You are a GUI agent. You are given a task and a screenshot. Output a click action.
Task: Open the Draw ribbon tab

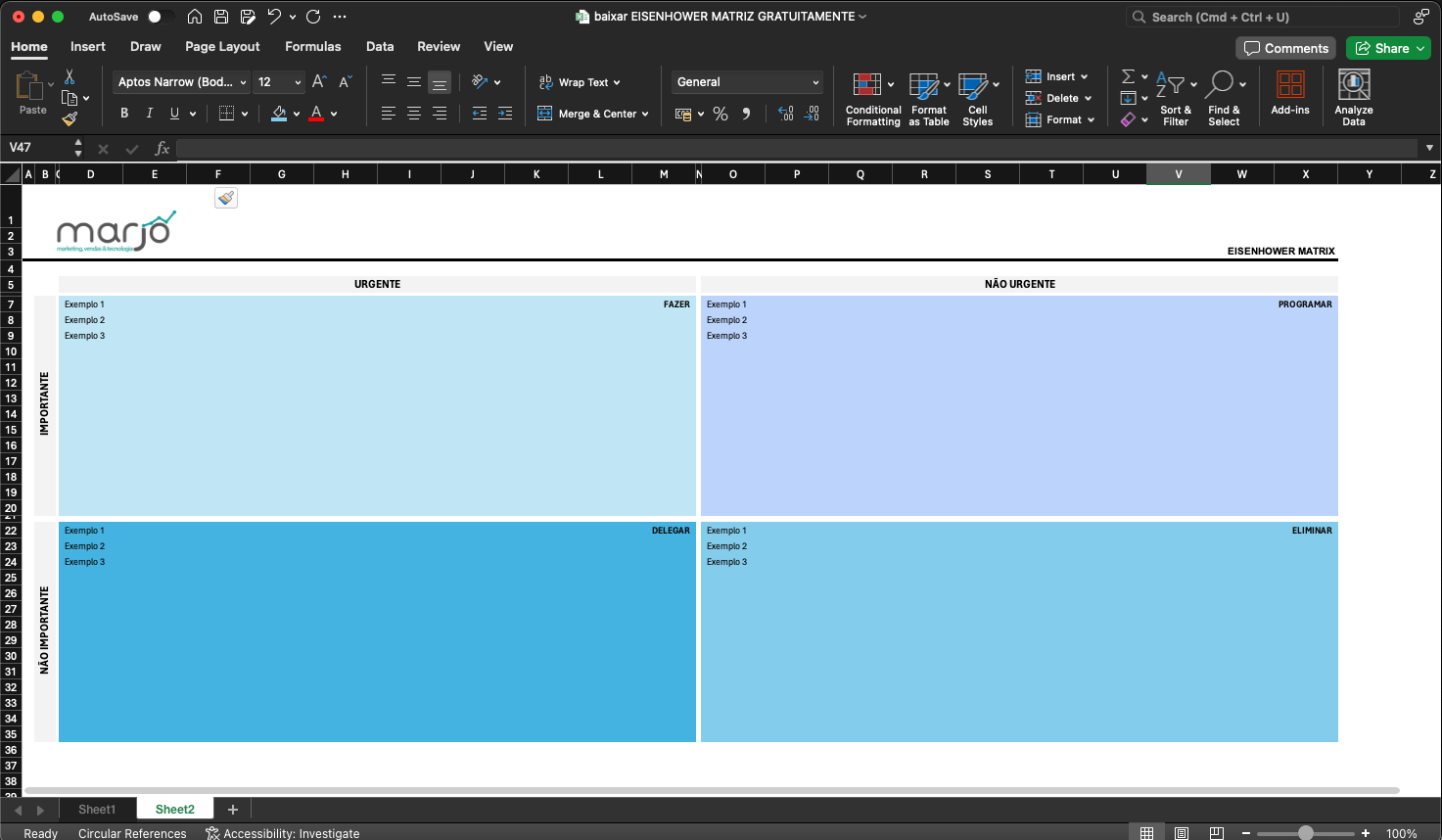146,46
